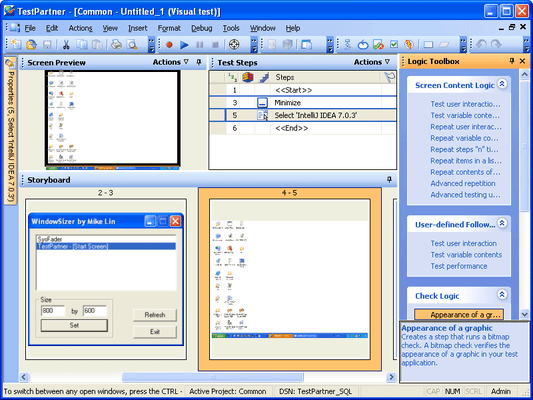Screen dimensions: 533x400
Task: Click the Paste clipboard icon
Action: coord(97,45)
